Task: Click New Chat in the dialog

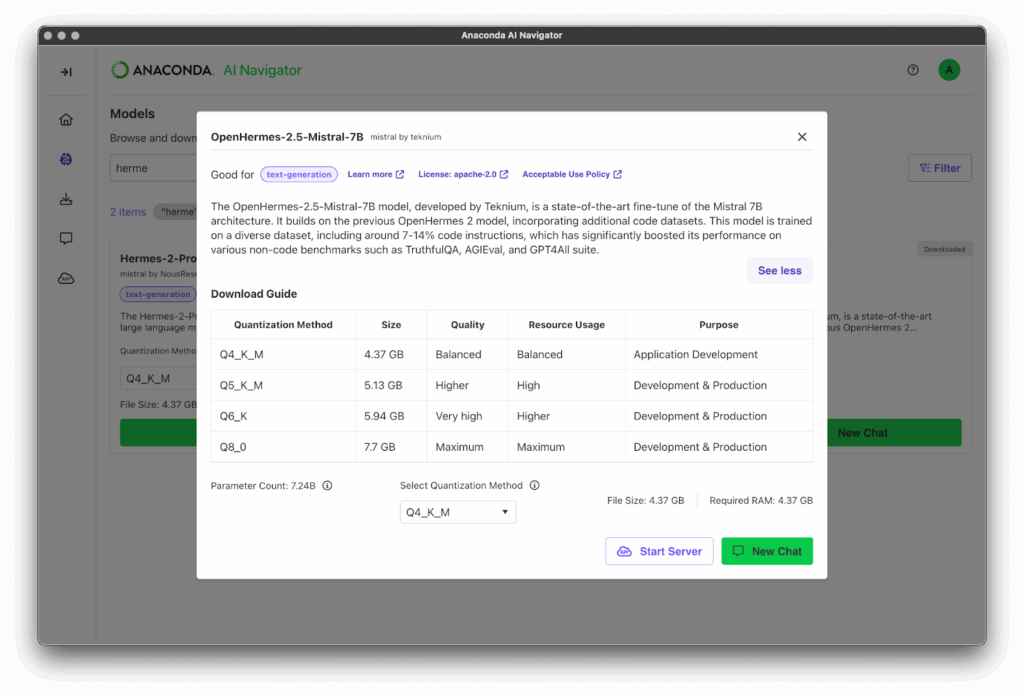Action: pyautogui.click(x=767, y=551)
